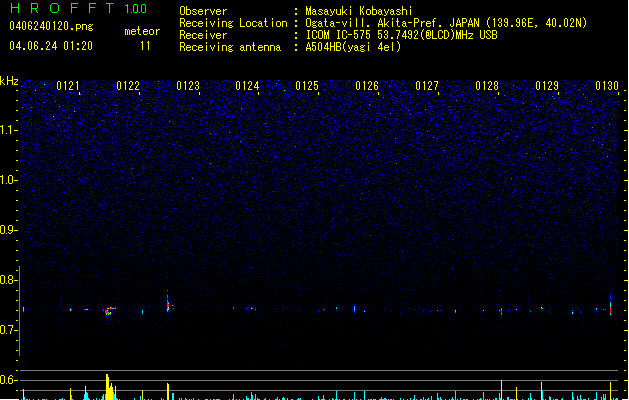Click the 0130 time marker
The width and height of the screenshot is (629, 400).
pyautogui.click(x=607, y=86)
